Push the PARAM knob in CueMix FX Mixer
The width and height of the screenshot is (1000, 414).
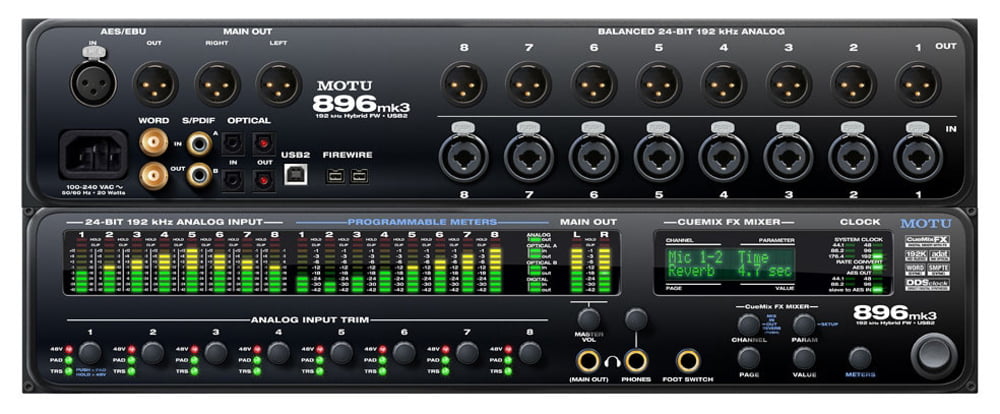coord(804,325)
